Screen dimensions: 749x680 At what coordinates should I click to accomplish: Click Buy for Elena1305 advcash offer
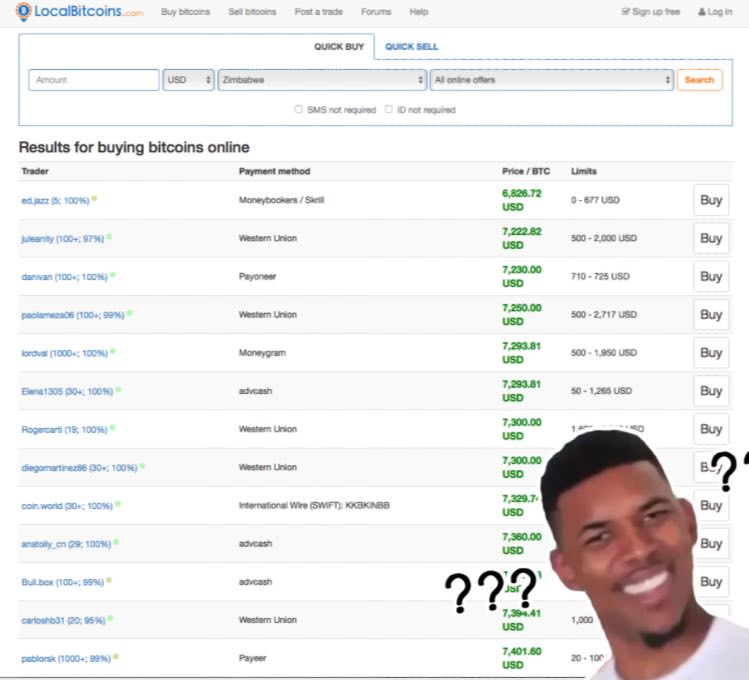tap(711, 391)
